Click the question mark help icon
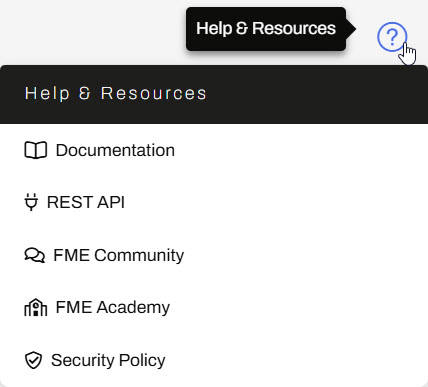The width and height of the screenshot is (428, 387). point(392,37)
